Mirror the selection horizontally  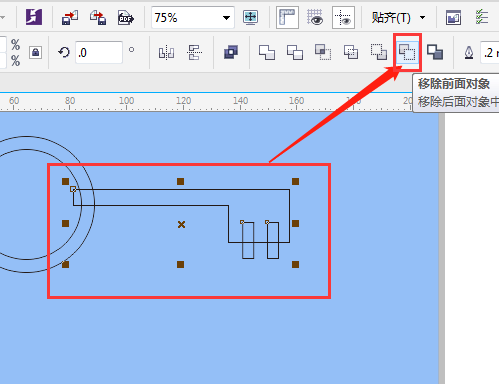[x=166, y=53]
